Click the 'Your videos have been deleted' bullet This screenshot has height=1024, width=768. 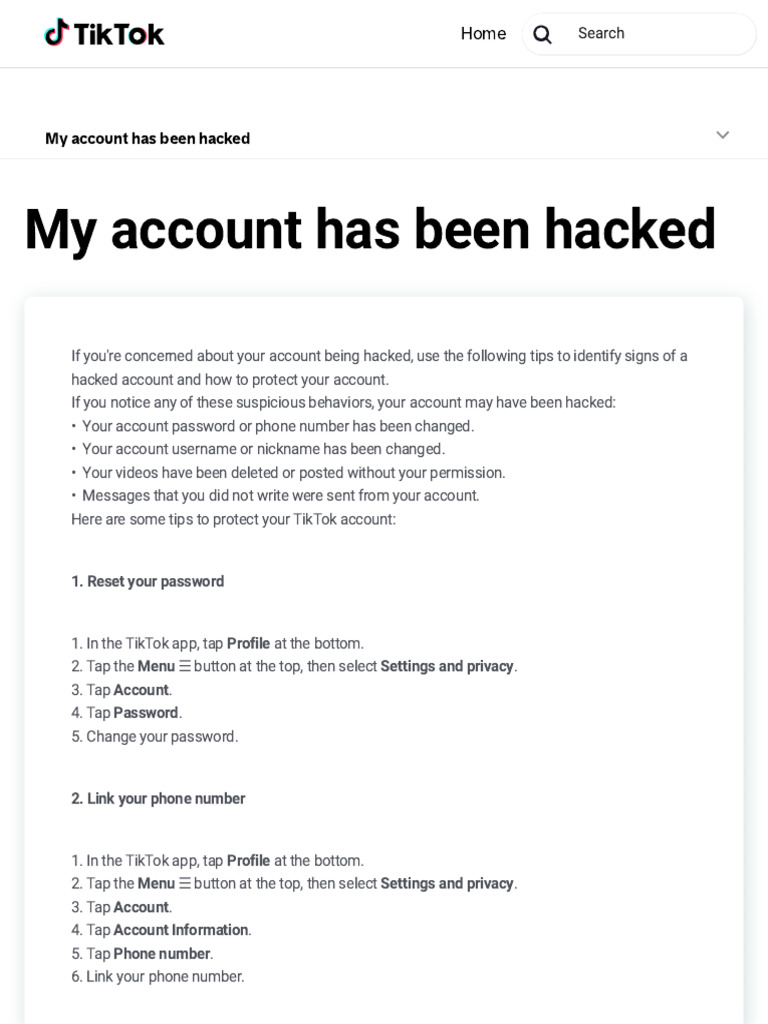[293, 472]
